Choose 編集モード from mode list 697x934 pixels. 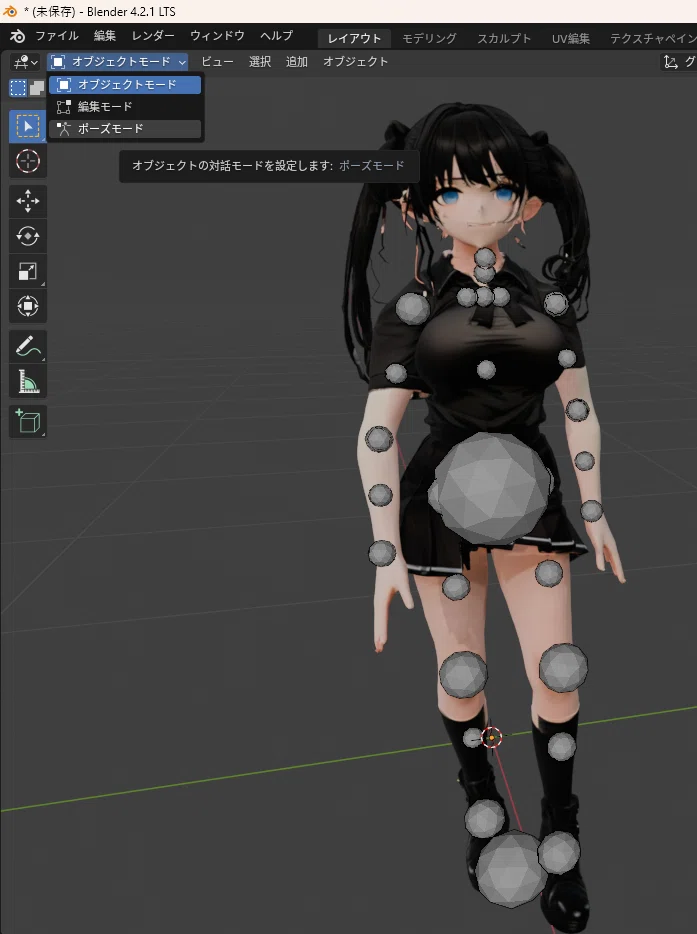tap(125, 107)
